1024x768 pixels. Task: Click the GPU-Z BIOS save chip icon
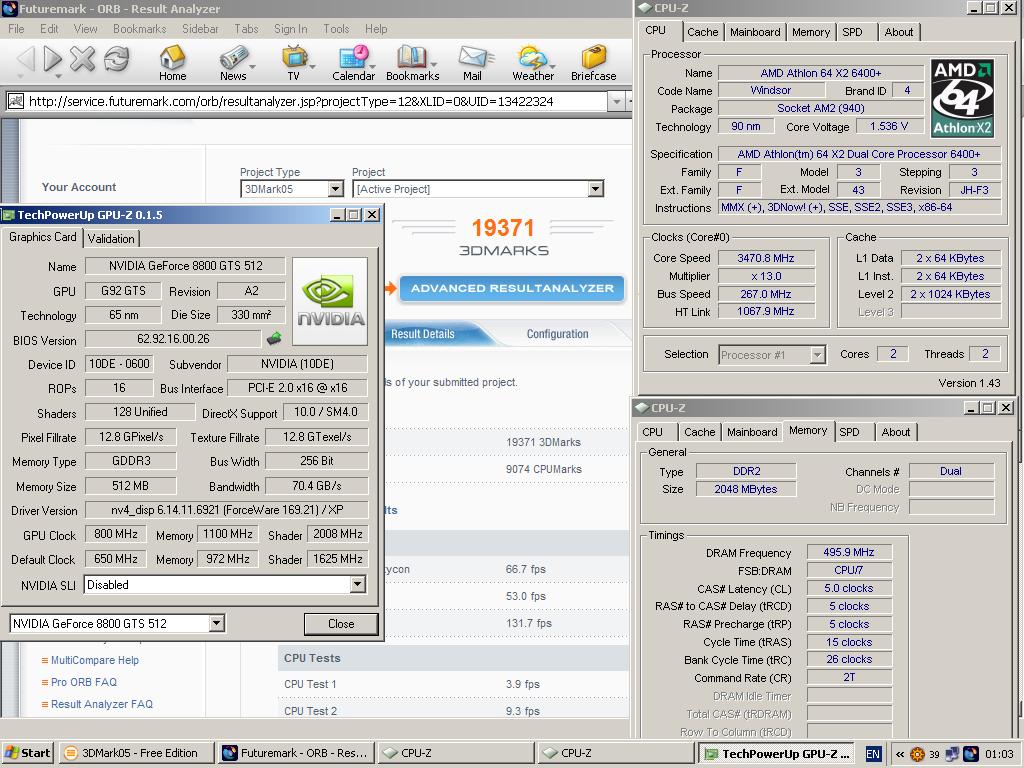(x=274, y=338)
